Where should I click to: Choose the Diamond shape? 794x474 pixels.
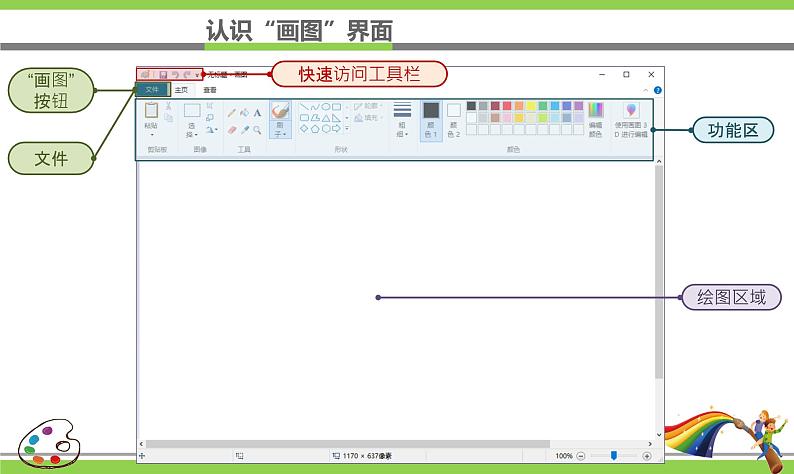click(304, 129)
